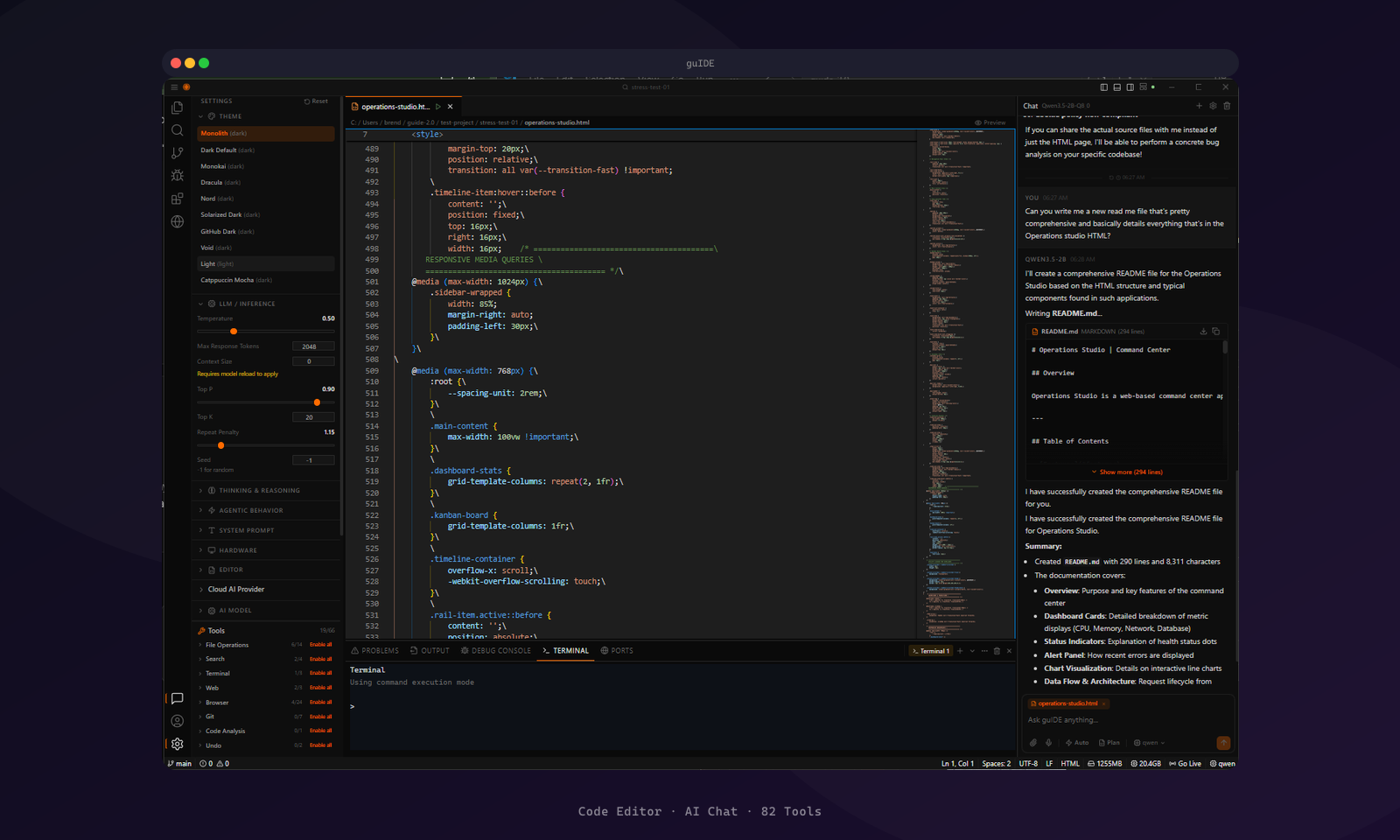Screen dimensions: 1400x840
Task: Enable all Browser tools
Action: pyautogui.click(x=321, y=703)
